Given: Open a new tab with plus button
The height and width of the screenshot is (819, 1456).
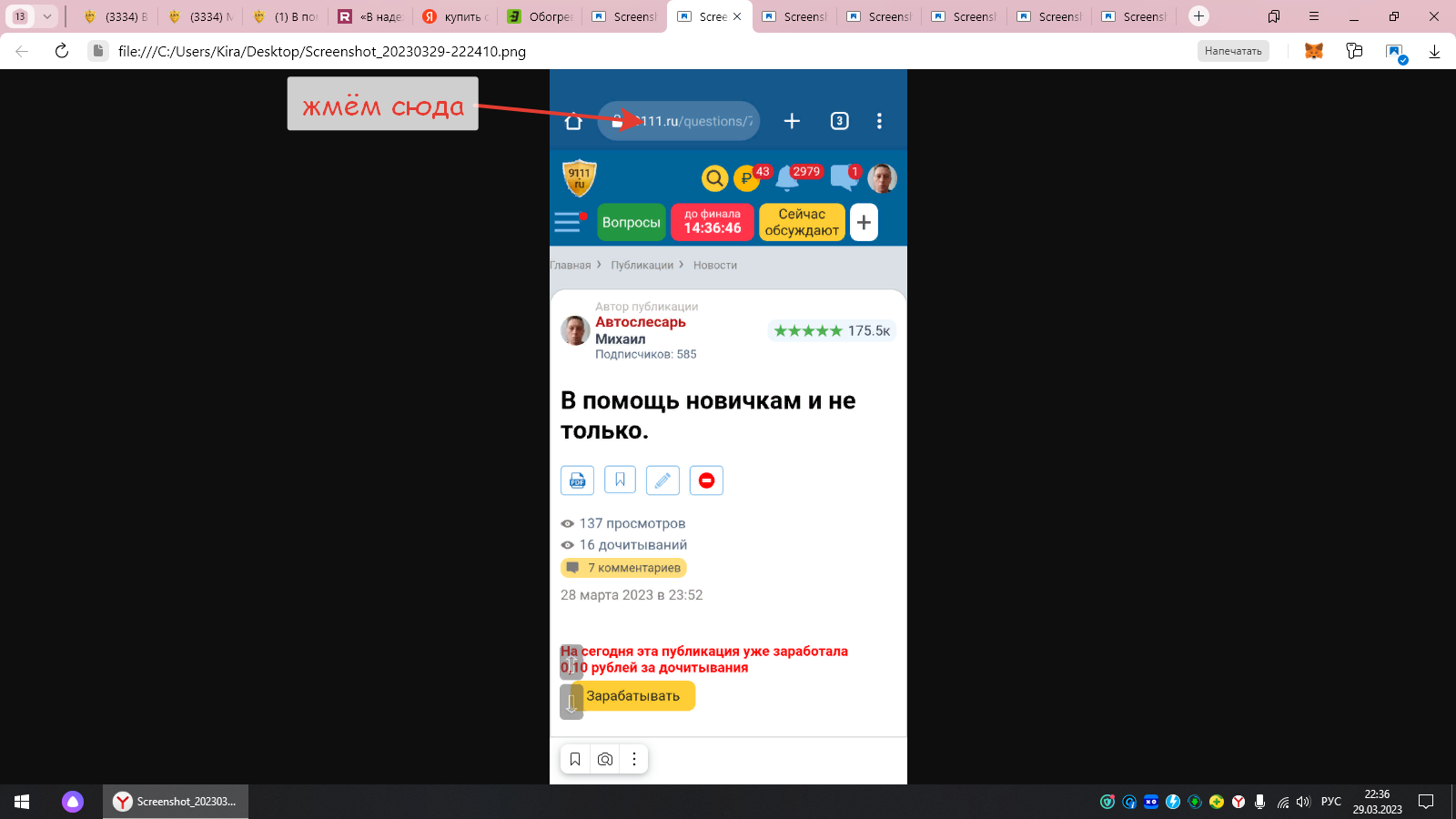Looking at the screenshot, I should 1198,16.
